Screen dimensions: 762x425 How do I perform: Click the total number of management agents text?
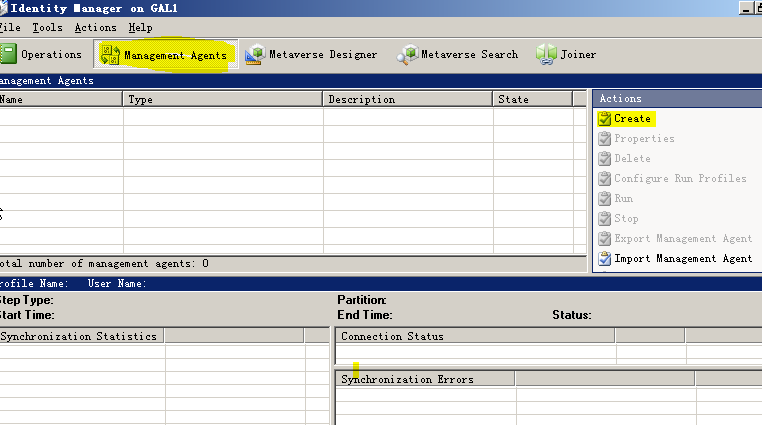(x=104, y=264)
